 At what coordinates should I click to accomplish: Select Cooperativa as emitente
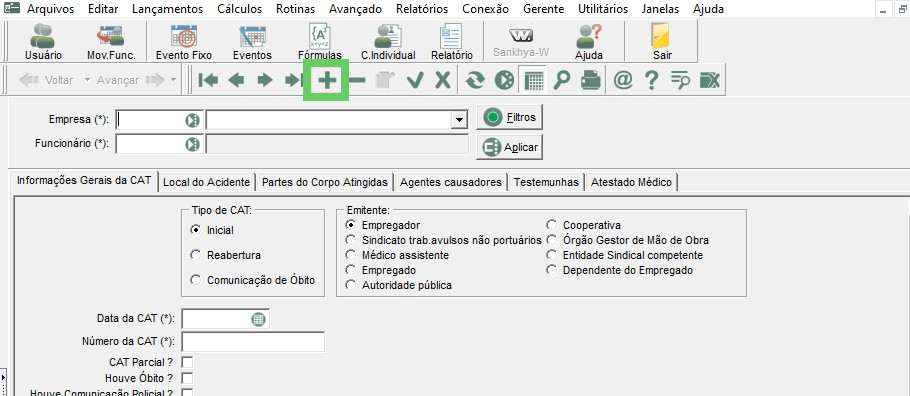pyautogui.click(x=551, y=225)
